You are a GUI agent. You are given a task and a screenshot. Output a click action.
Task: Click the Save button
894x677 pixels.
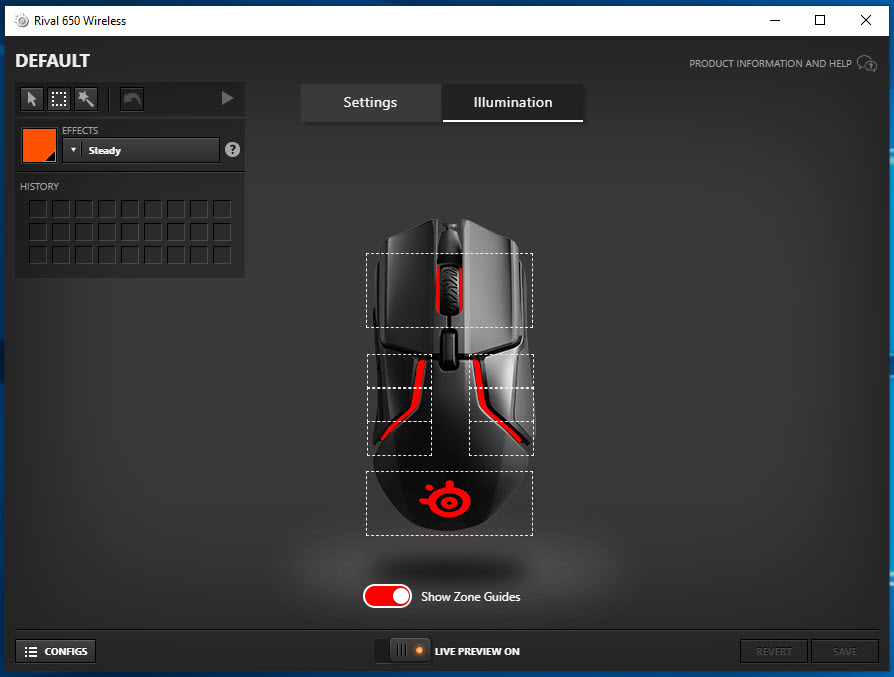pos(844,651)
